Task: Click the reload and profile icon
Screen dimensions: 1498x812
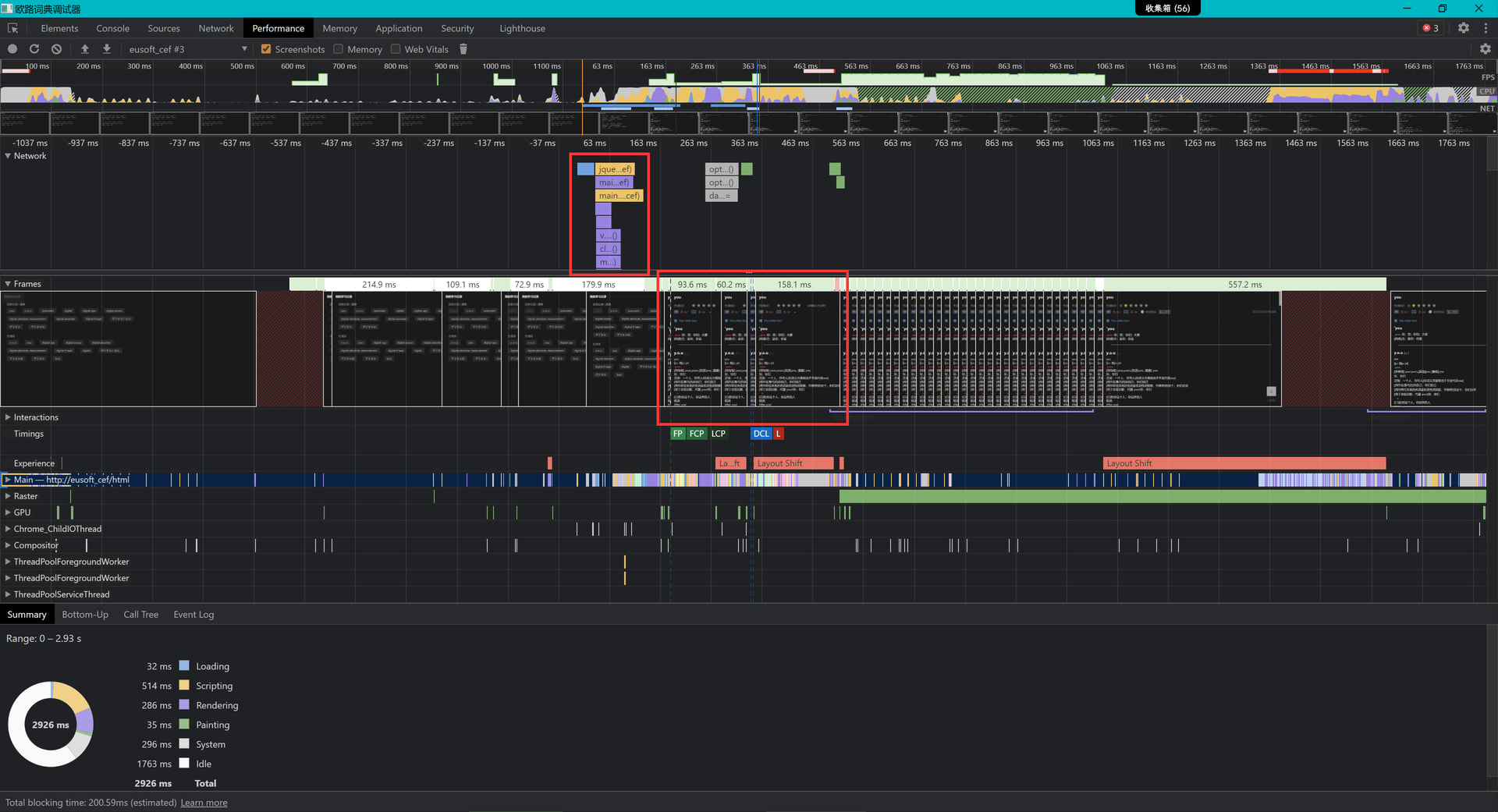Action: click(x=34, y=49)
